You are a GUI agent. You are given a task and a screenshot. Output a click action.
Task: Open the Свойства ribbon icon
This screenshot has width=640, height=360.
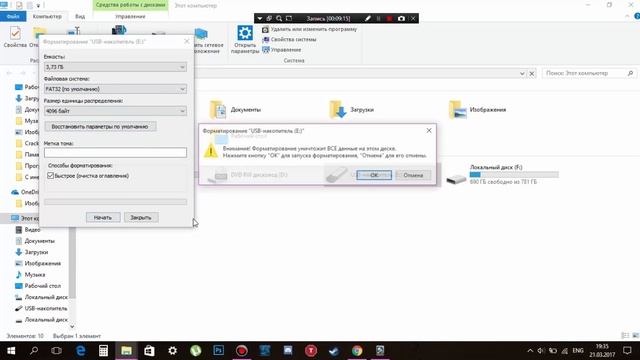(15, 37)
